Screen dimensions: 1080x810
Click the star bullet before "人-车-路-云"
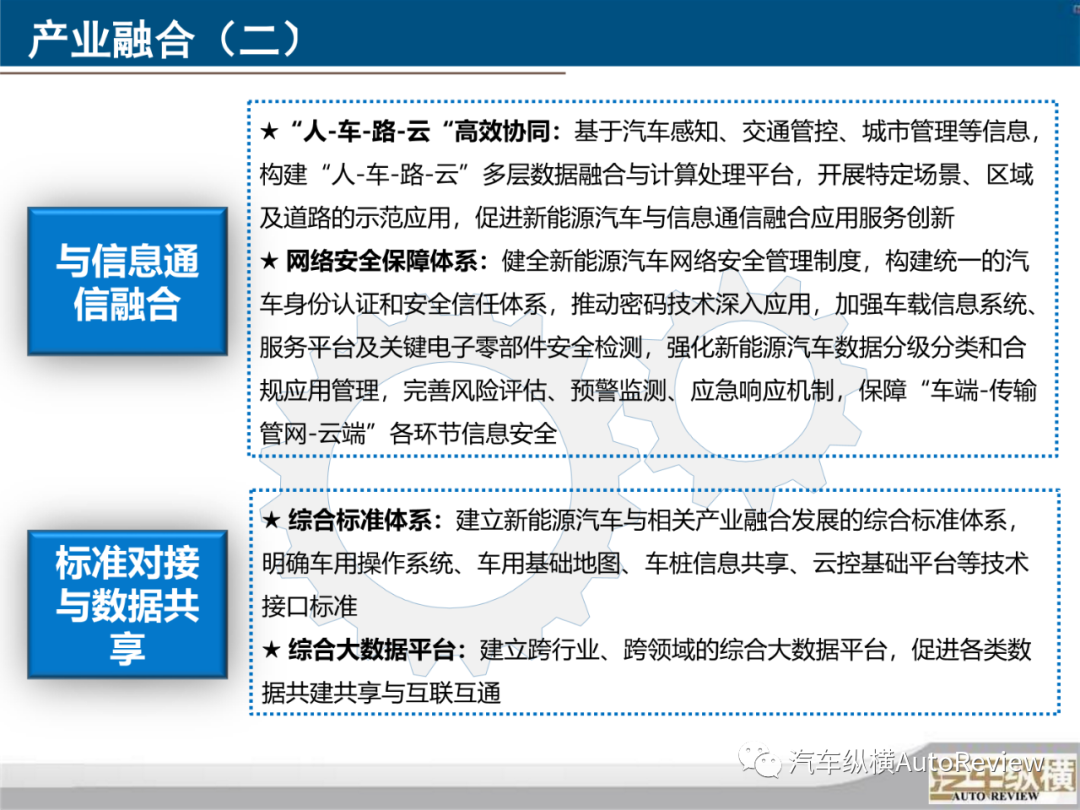click(x=269, y=132)
